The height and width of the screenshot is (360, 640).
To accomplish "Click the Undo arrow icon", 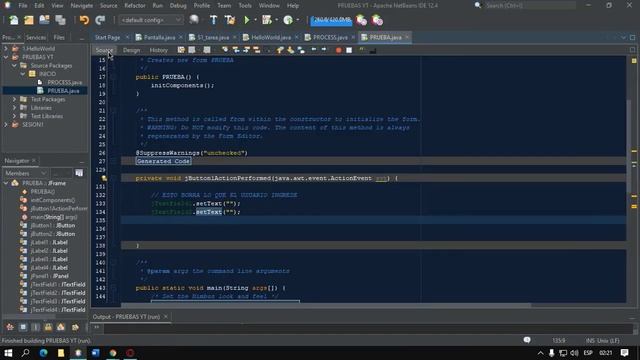I will click(x=84, y=20).
